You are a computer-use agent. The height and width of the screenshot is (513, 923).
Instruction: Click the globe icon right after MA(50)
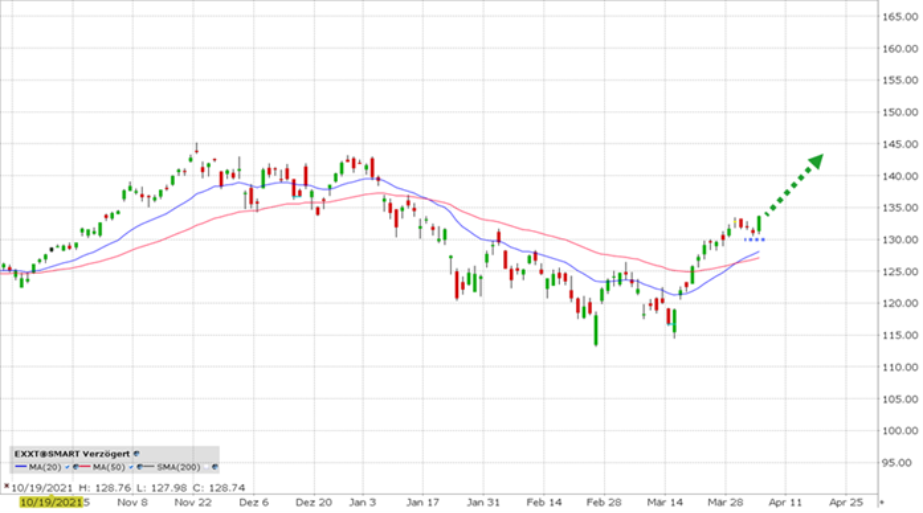140,466
